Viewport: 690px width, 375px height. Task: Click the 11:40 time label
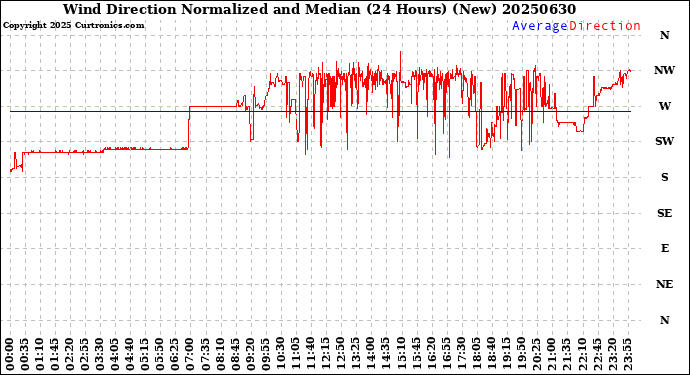(310, 354)
